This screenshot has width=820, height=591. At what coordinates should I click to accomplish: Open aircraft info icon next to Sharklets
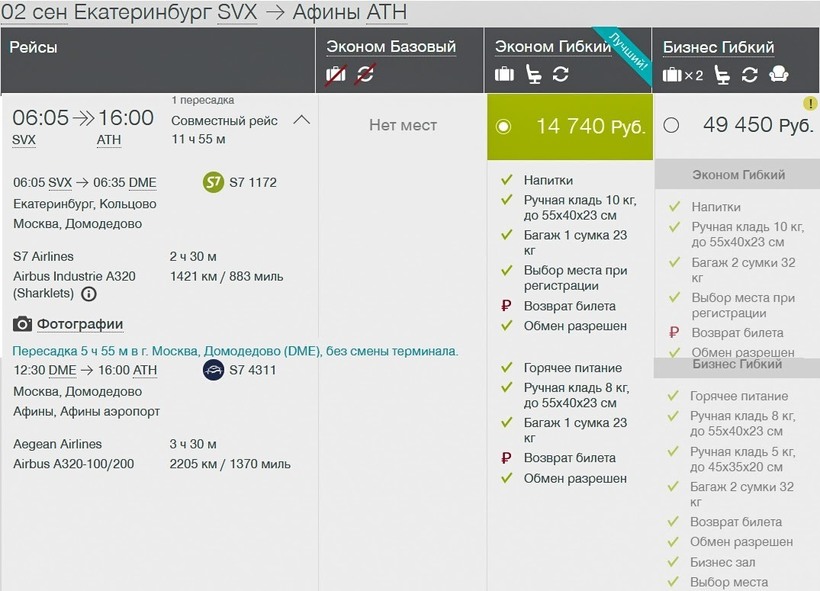tap(89, 294)
